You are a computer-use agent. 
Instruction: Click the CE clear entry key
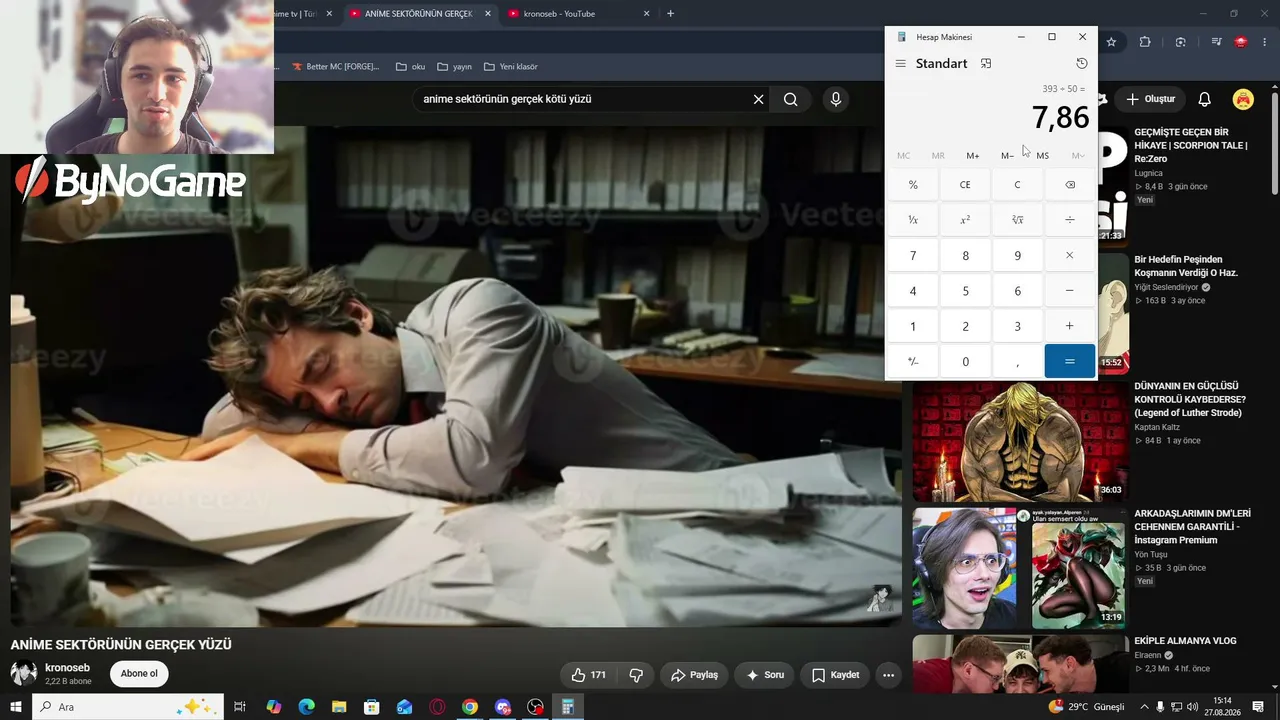[965, 184]
